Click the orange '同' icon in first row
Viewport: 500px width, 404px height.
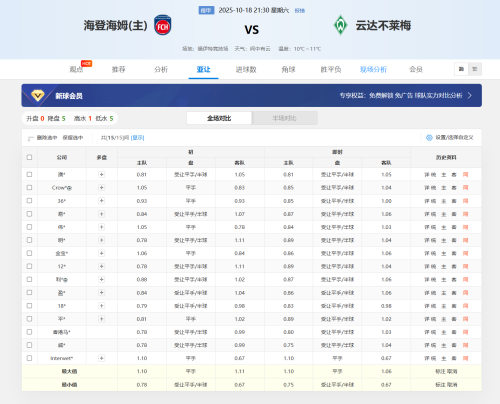pos(465,174)
